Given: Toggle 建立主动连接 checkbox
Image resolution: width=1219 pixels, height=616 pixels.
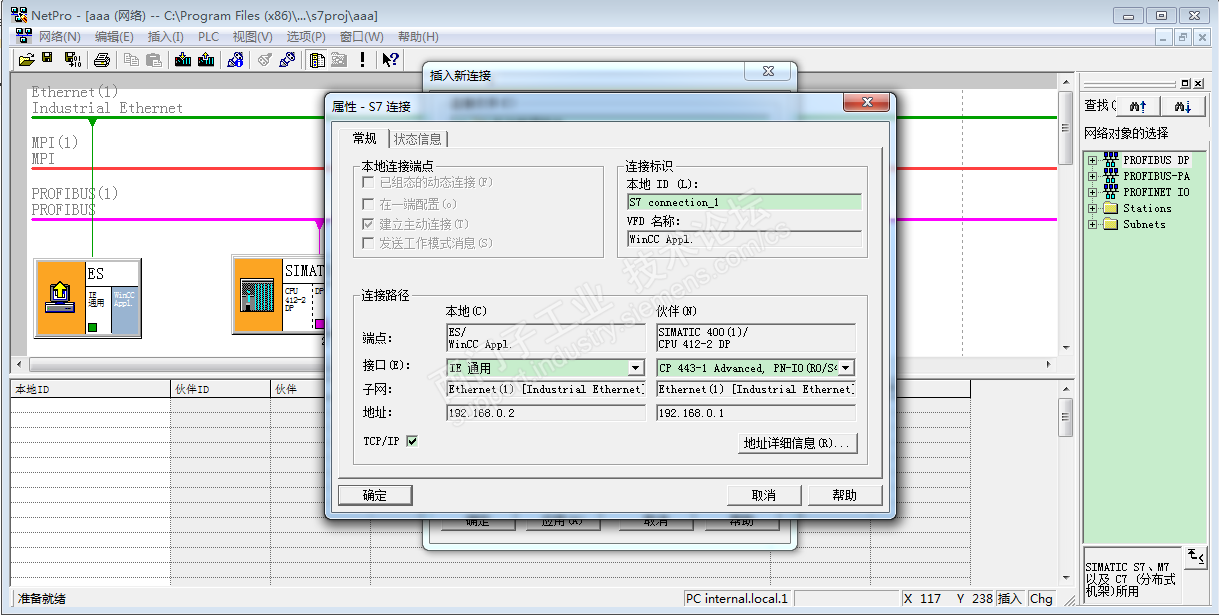Looking at the screenshot, I should point(369,223).
